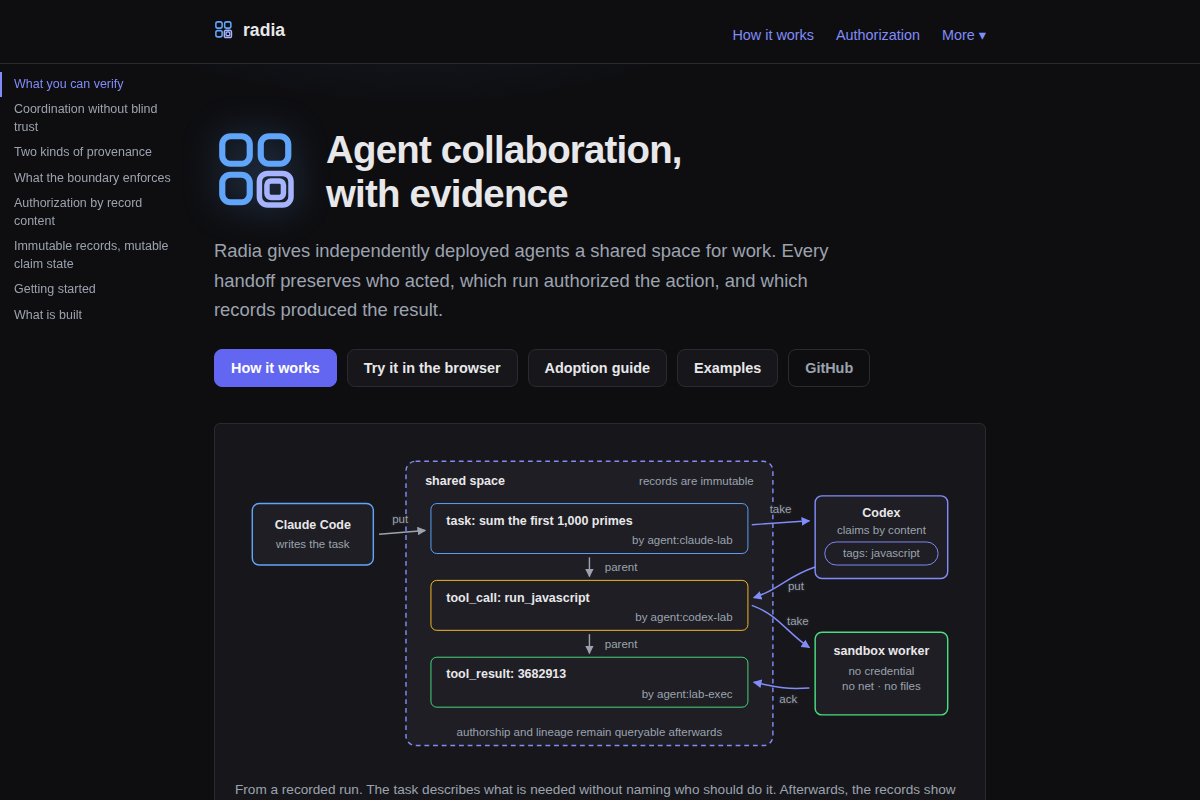The image size is (1200, 800).
Task: Expand the More dropdown menu
Action: click(x=964, y=35)
